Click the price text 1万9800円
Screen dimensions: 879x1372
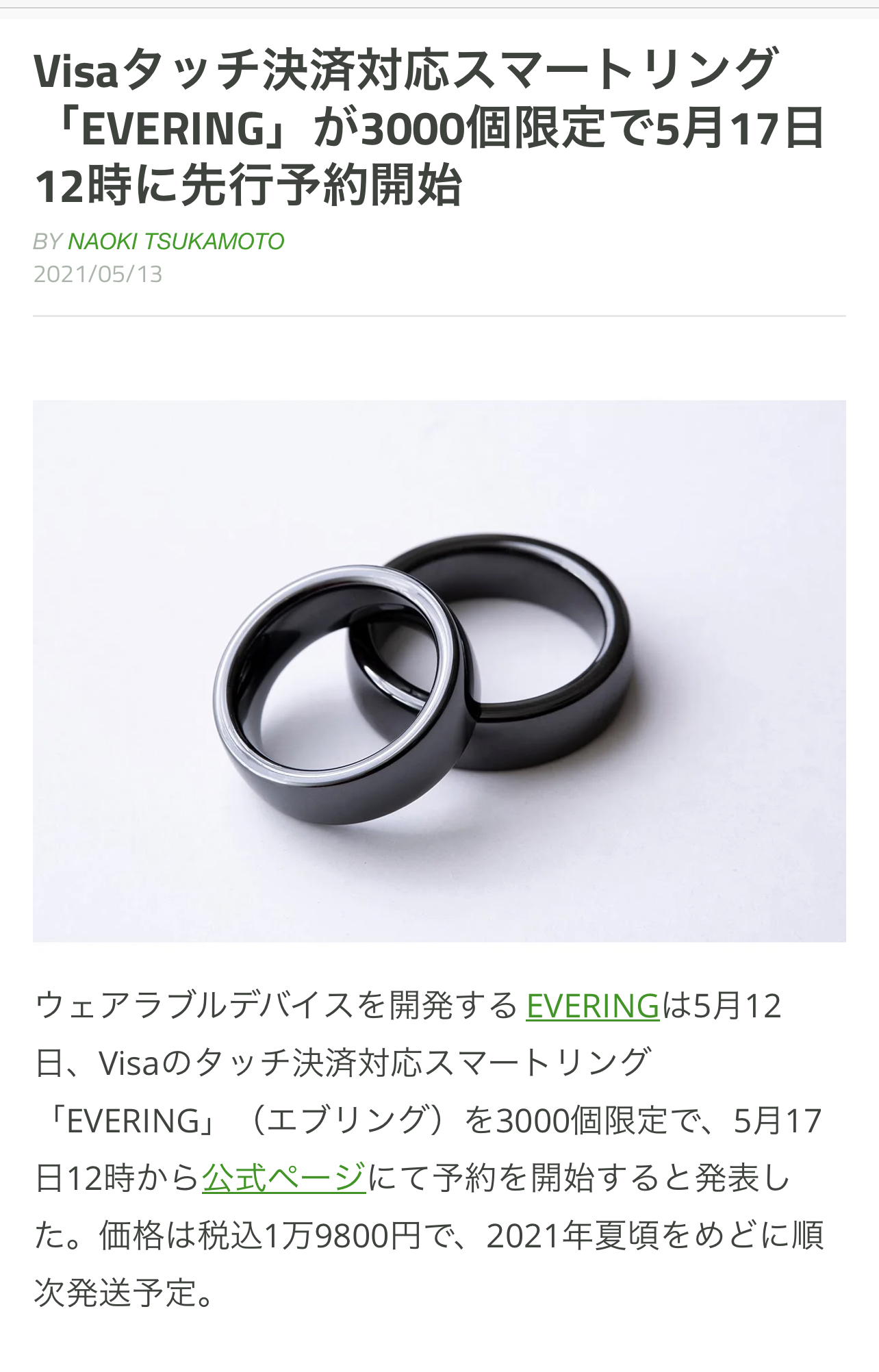point(342,1236)
